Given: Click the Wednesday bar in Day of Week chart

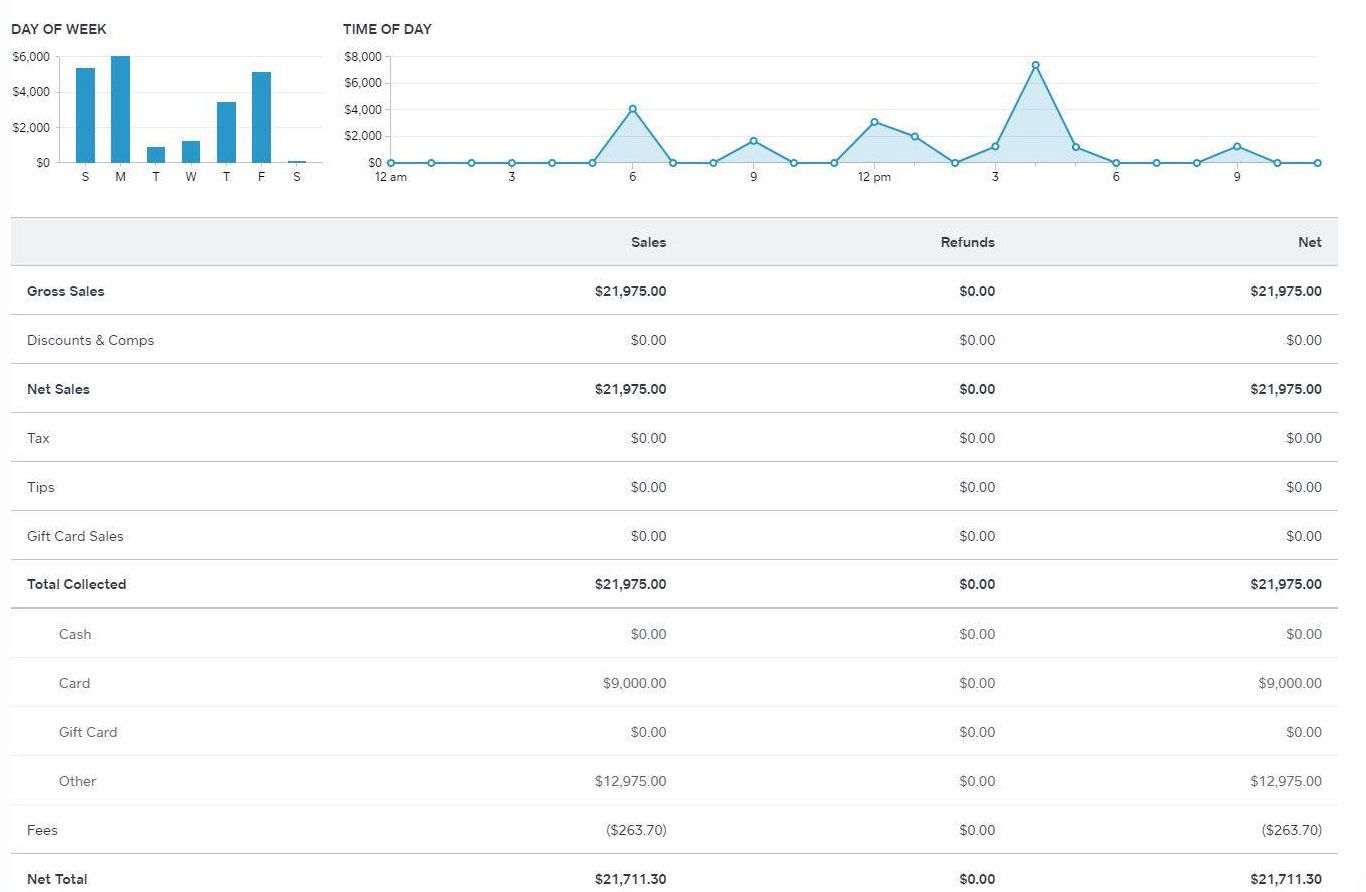Looking at the screenshot, I should (x=191, y=151).
